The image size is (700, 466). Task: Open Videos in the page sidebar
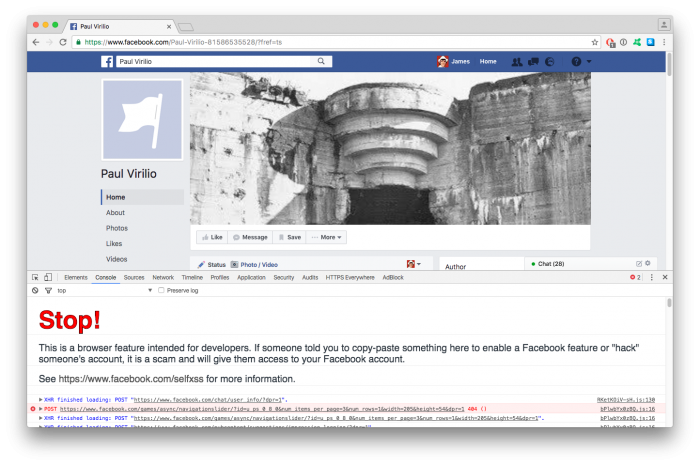[x=117, y=259]
